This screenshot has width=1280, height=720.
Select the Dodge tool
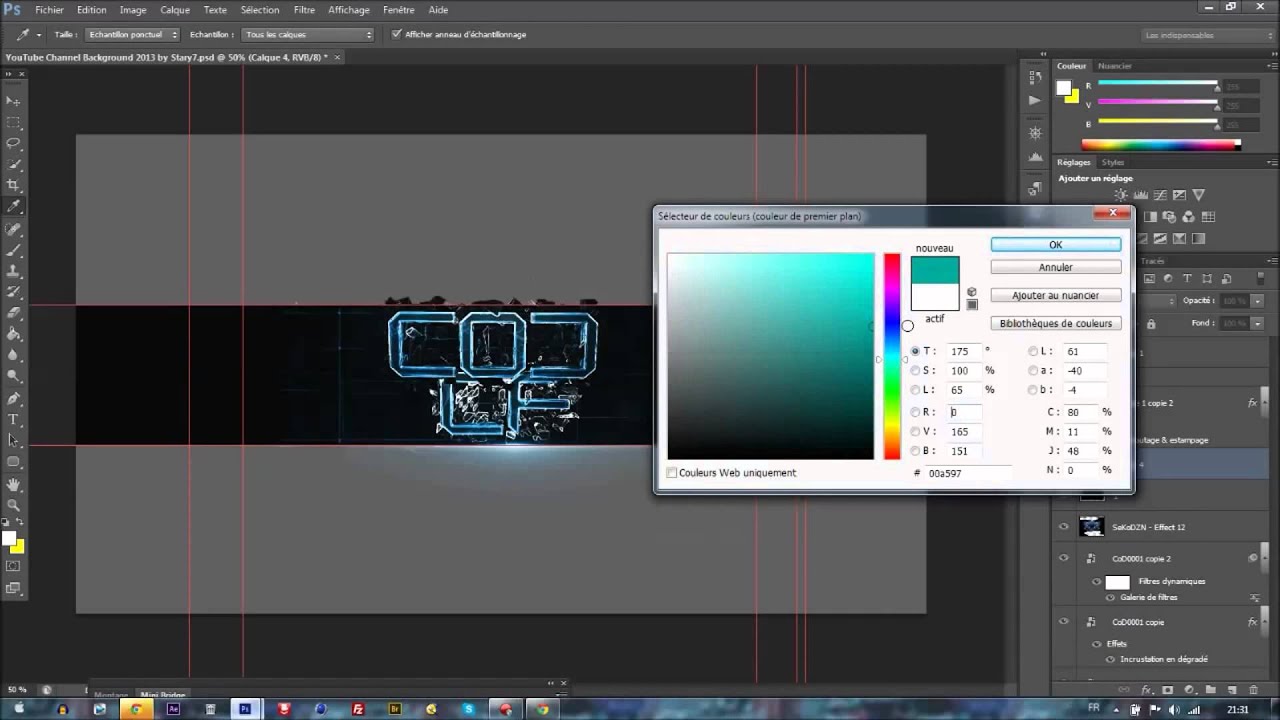14,376
